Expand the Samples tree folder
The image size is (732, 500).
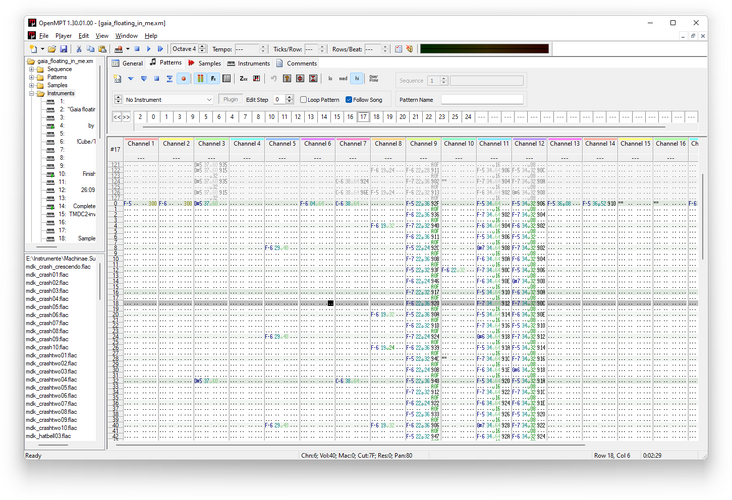tap(32, 85)
